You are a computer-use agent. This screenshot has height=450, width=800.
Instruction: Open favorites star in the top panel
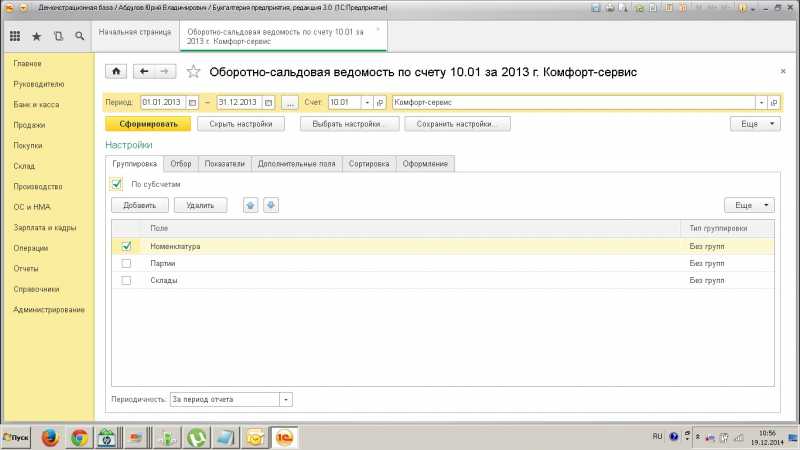pyautogui.click(x=37, y=36)
